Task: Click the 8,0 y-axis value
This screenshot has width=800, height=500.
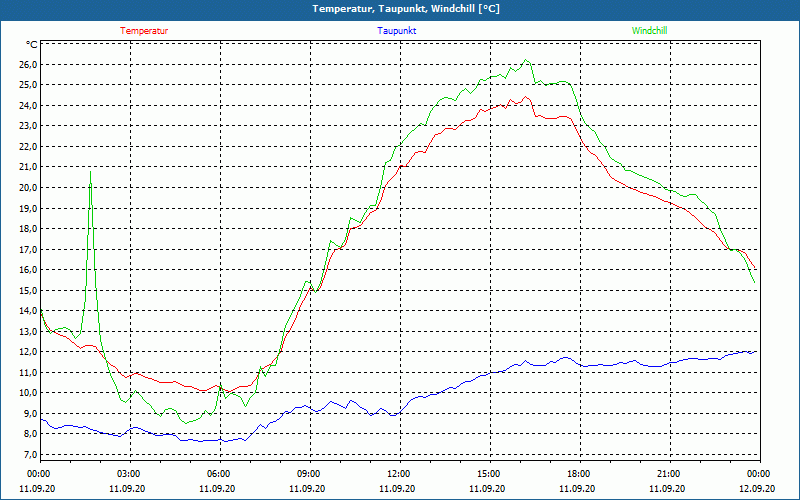Action: click(x=31, y=434)
